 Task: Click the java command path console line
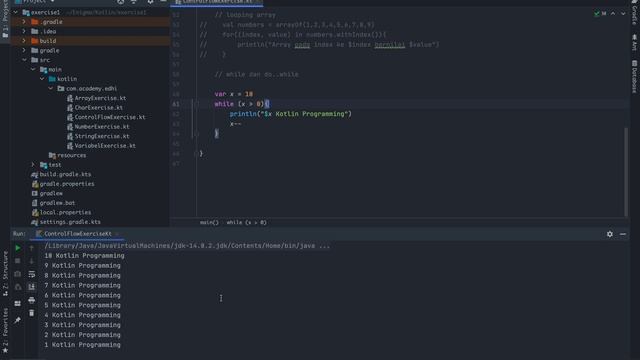187,246
